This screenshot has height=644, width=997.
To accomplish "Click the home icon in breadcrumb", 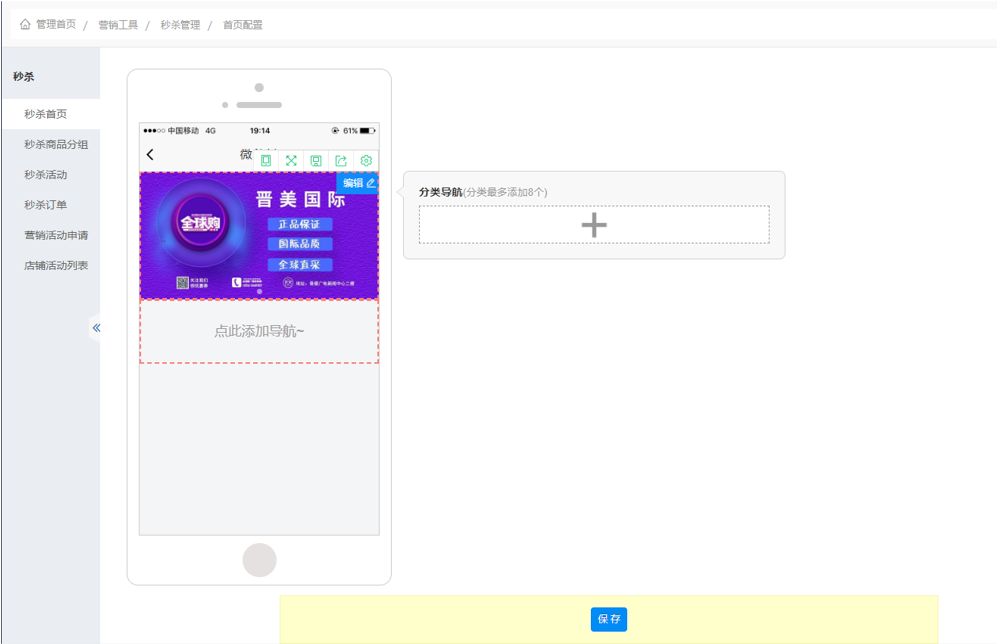I will [25, 24].
